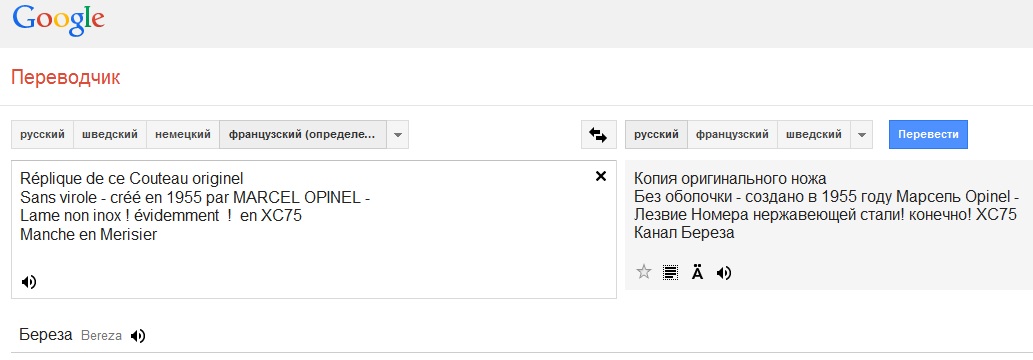Screen dimensions: 1033x360
Task: Expand source language dropdown arrow
Action: (397, 135)
